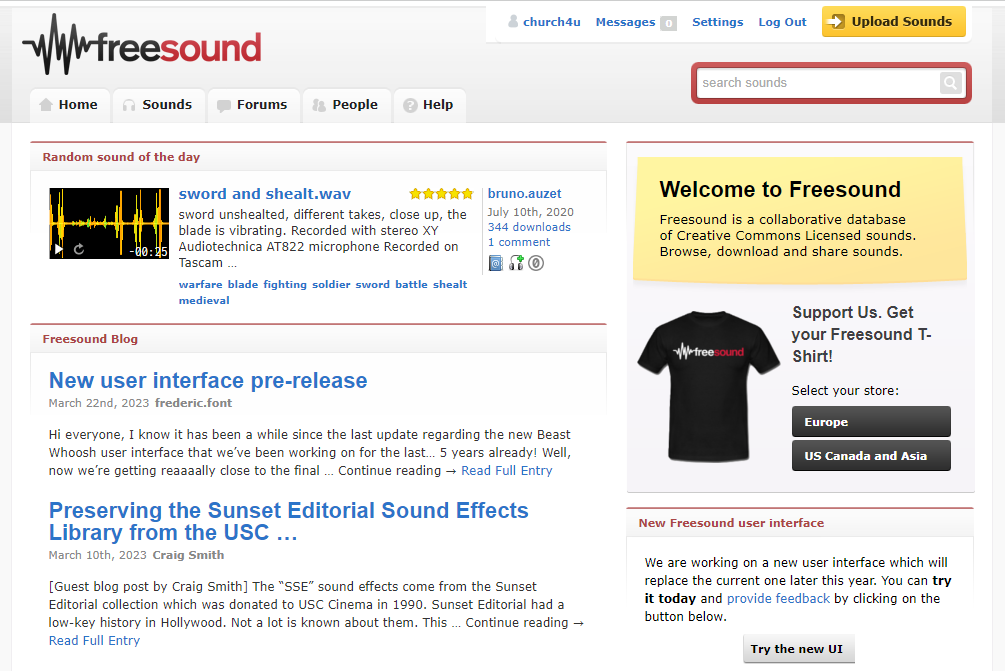The height and width of the screenshot is (671, 1005).
Task: Click the blue address book icon
Action: 495,263
